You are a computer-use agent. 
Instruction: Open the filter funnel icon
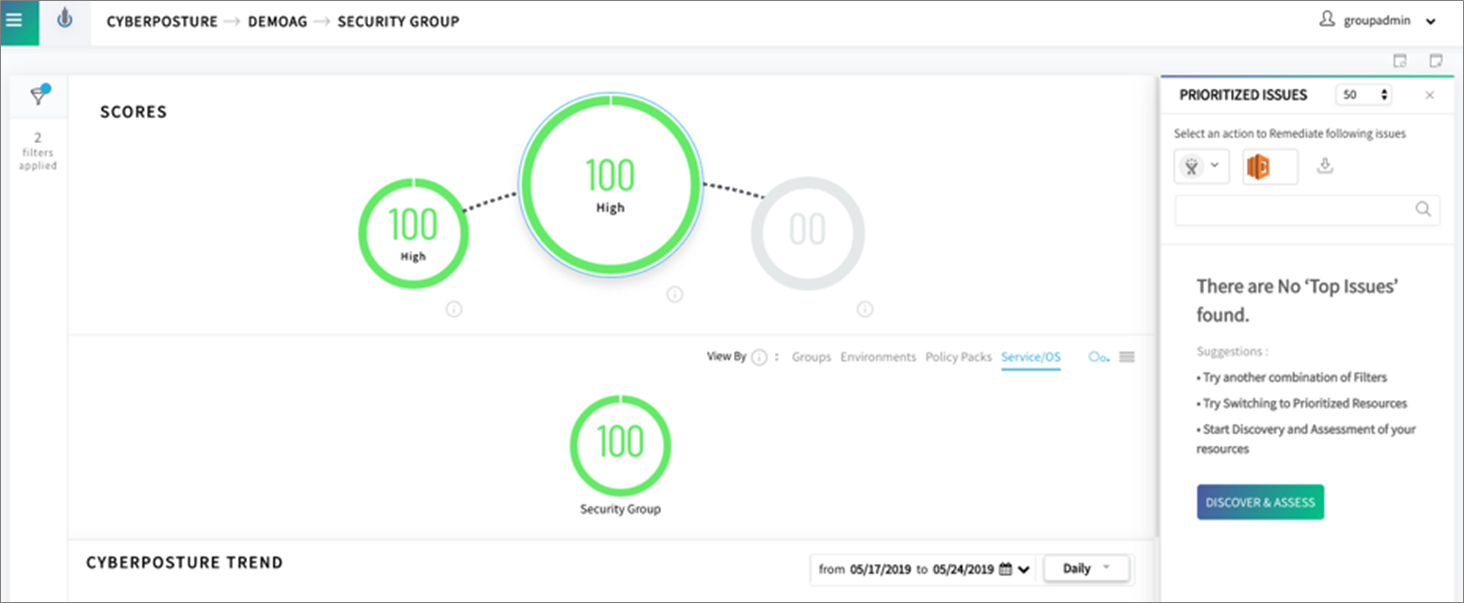click(x=39, y=95)
